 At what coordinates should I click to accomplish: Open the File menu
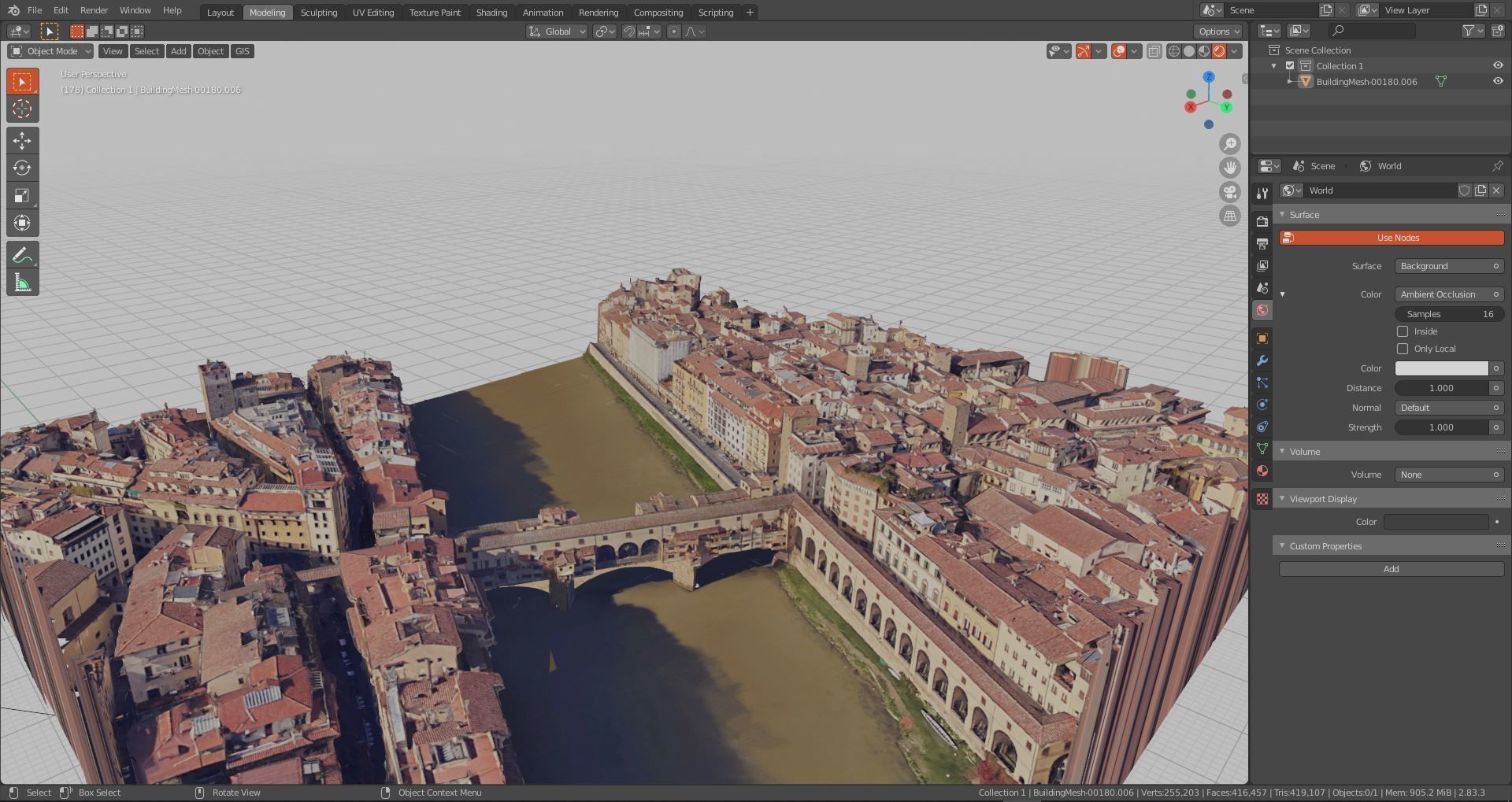(x=35, y=10)
